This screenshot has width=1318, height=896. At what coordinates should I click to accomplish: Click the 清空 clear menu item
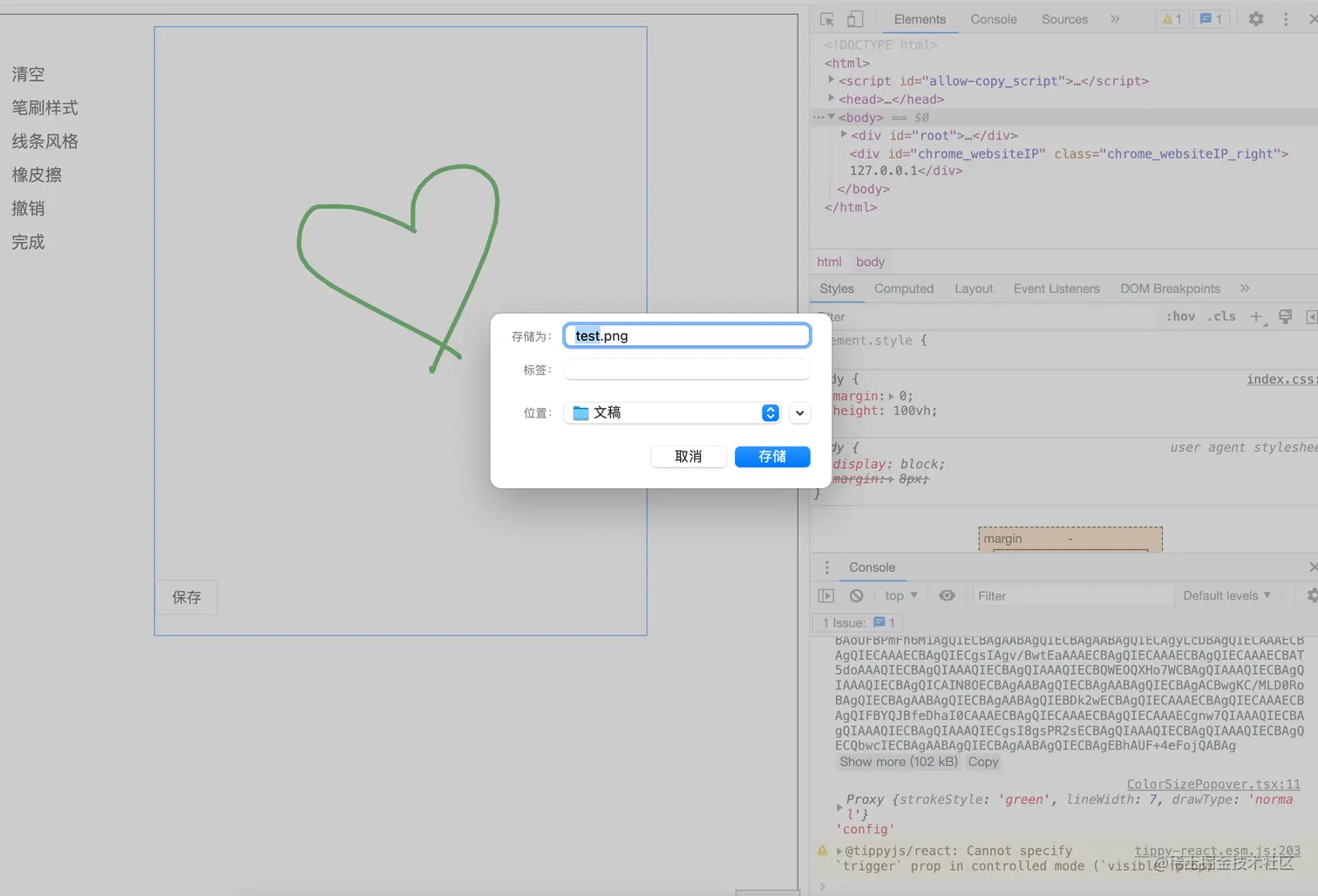(28, 74)
